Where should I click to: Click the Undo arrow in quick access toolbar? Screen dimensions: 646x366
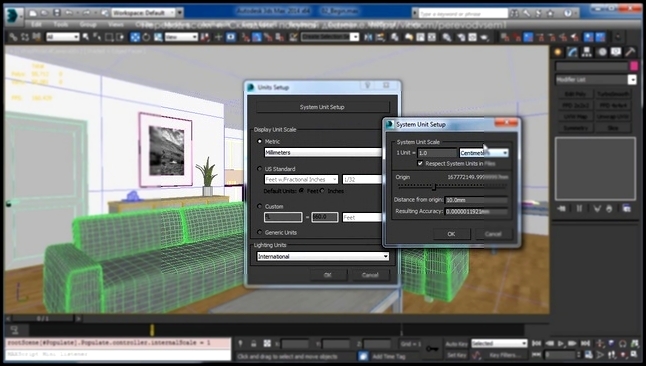pyautogui.click(x=69, y=13)
